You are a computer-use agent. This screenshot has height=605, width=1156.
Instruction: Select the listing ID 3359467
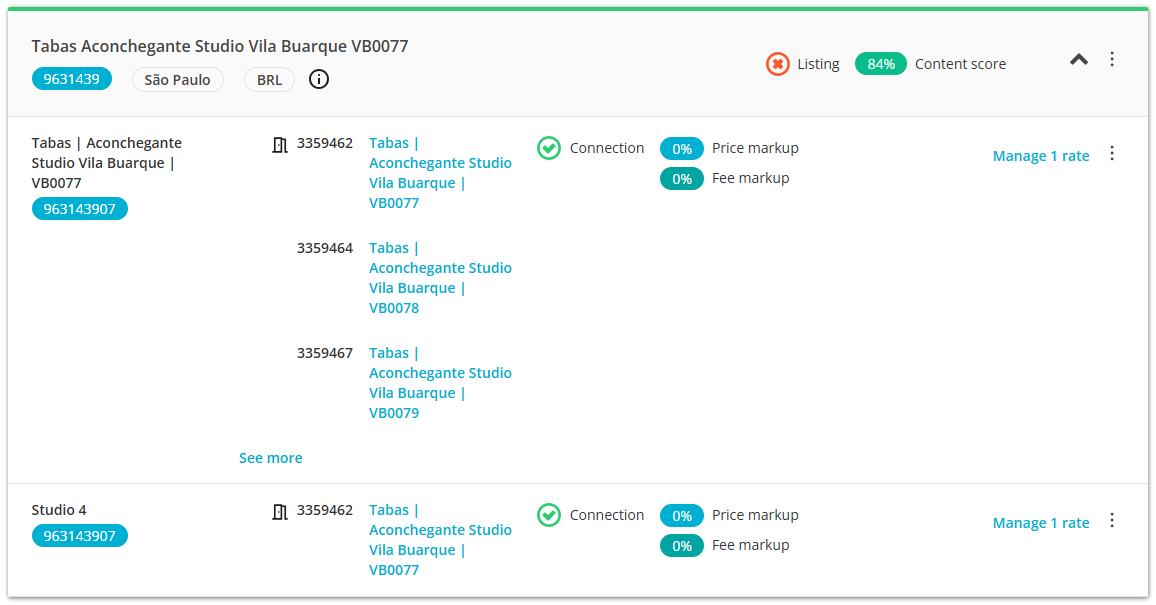click(x=325, y=354)
